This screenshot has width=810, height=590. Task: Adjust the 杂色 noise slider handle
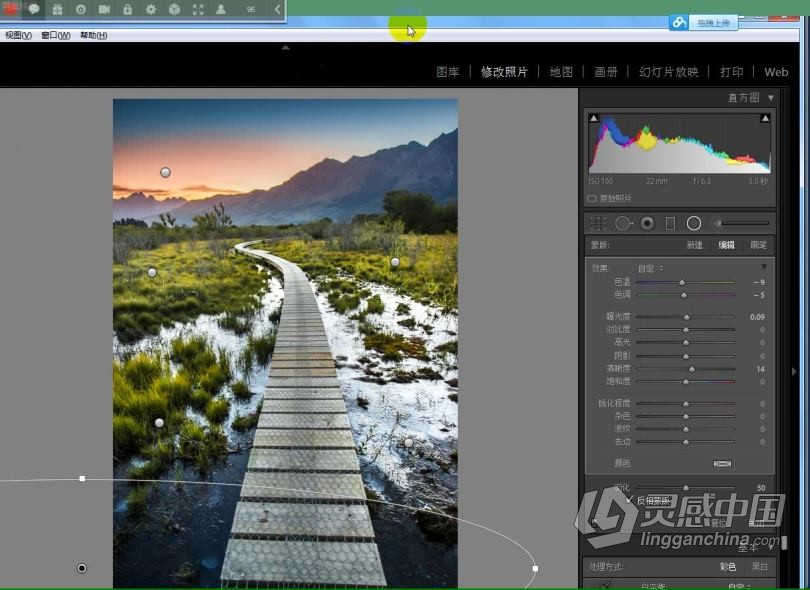[686, 416]
